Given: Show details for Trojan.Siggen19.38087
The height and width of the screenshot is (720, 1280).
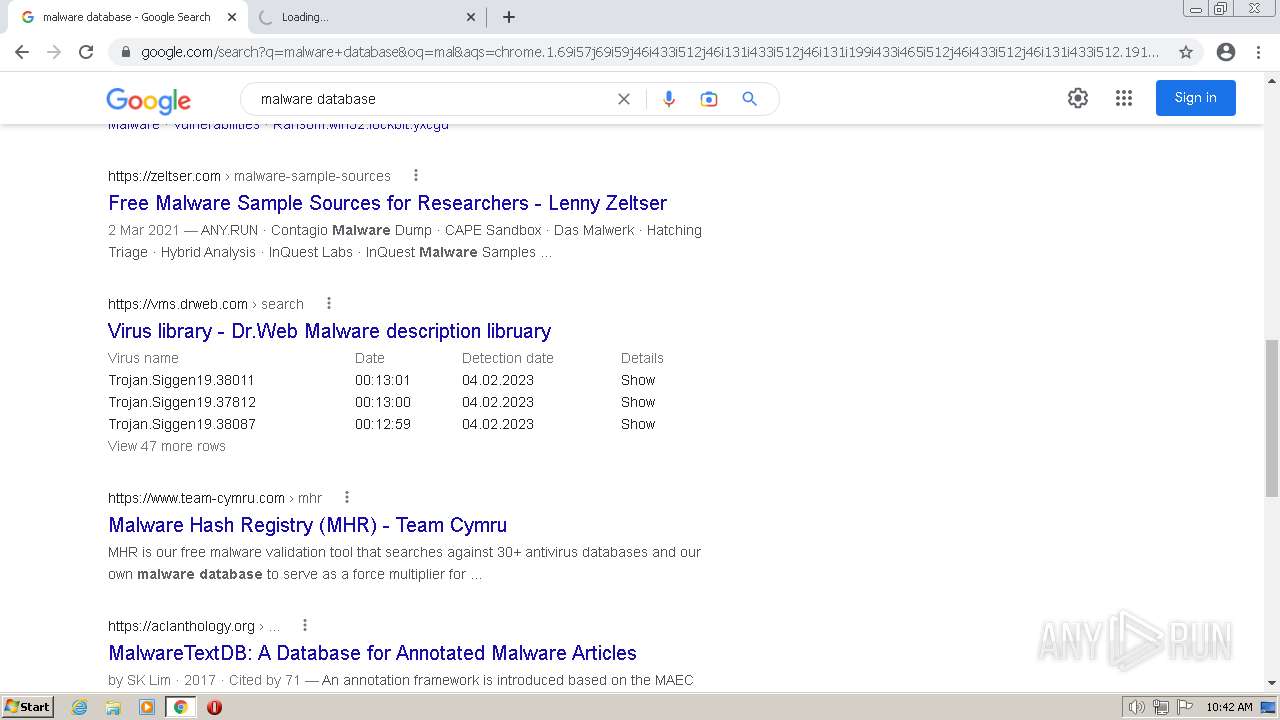Looking at the screenshot, I should [638, 424].
